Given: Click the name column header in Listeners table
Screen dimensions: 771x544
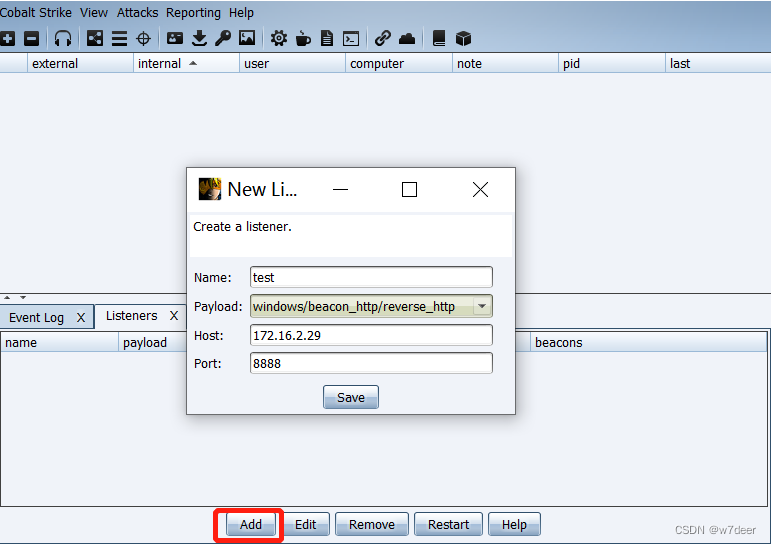Looking at the screenshot, I should pos(59,342).
